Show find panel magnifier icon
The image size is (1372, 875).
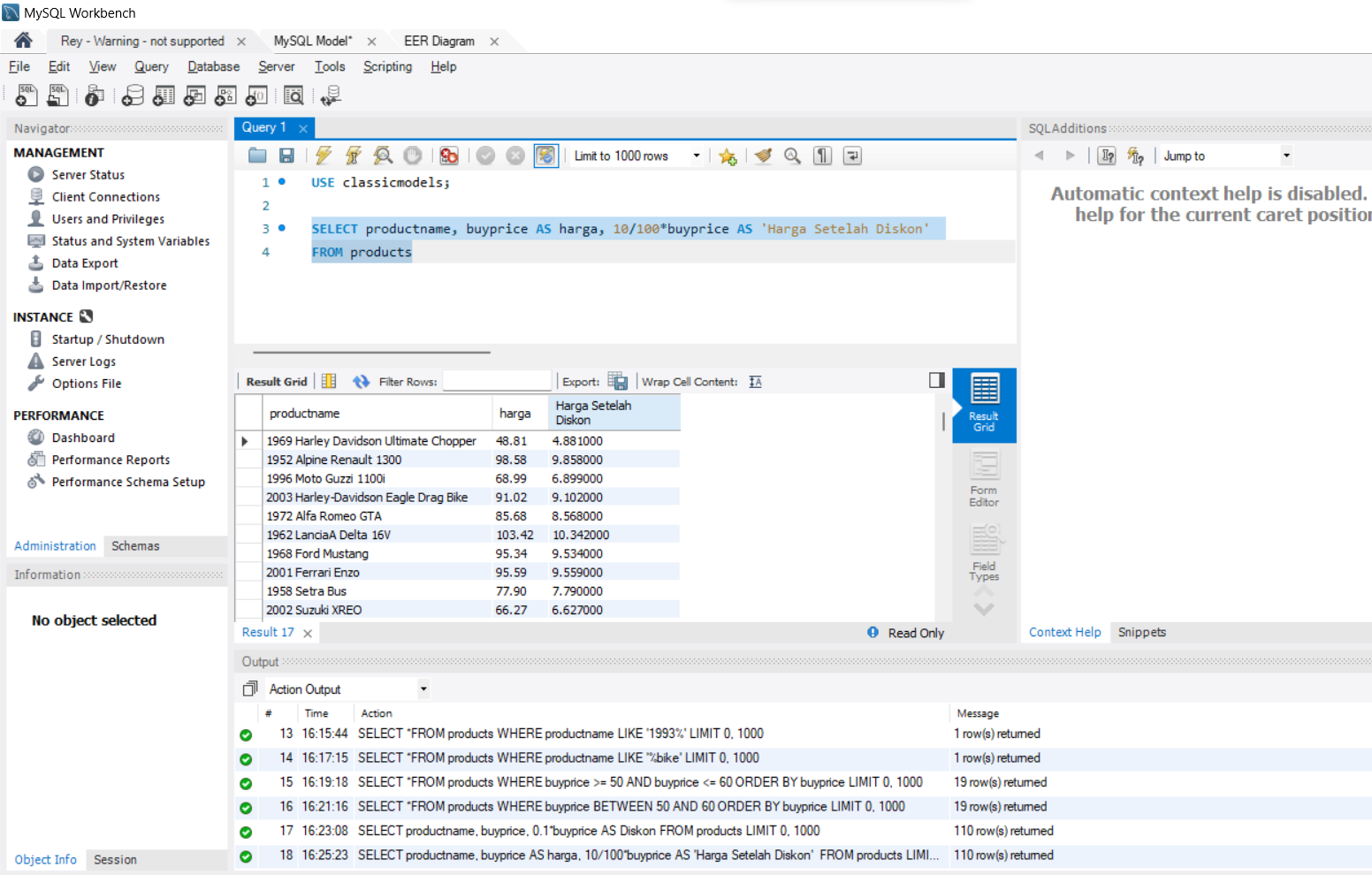point(792,156)
